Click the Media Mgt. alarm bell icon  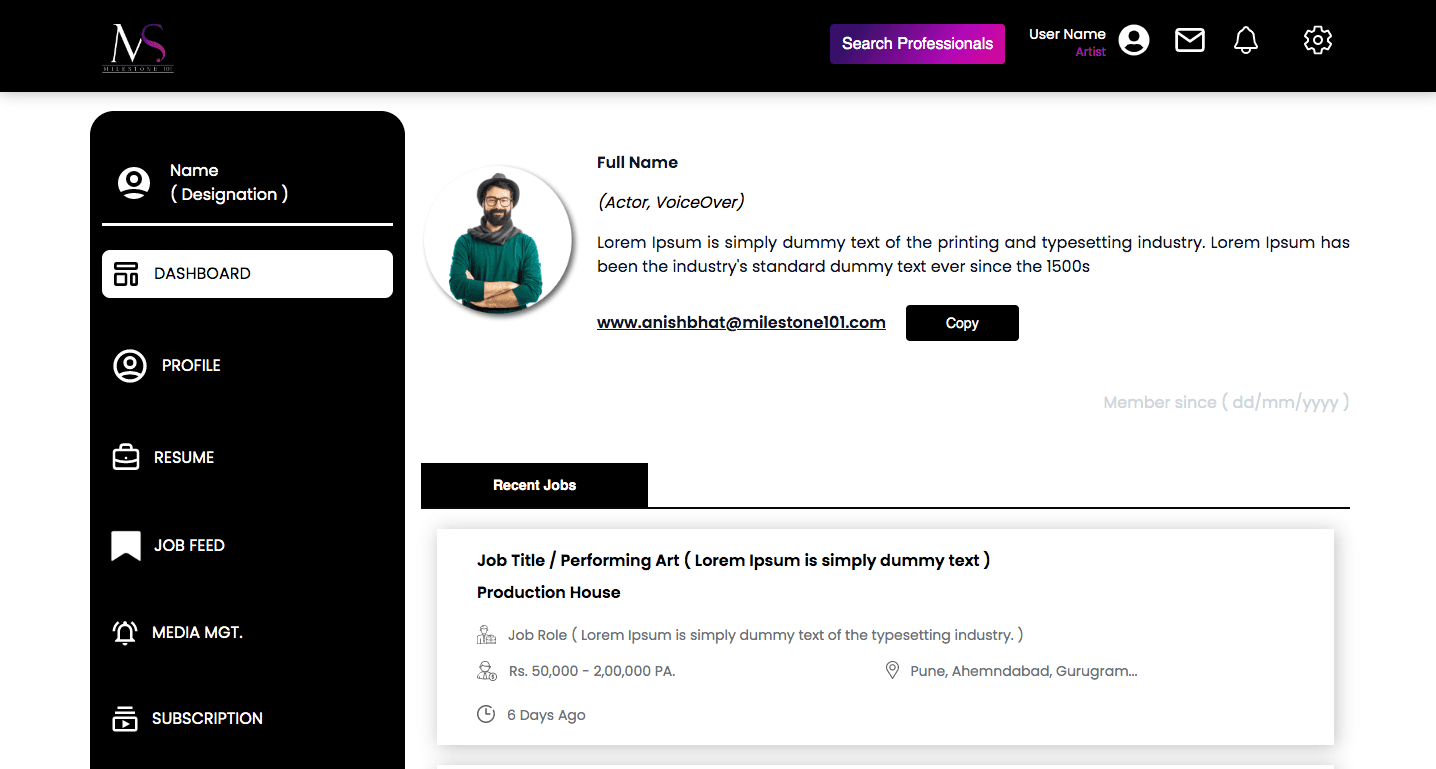[125, 633]
